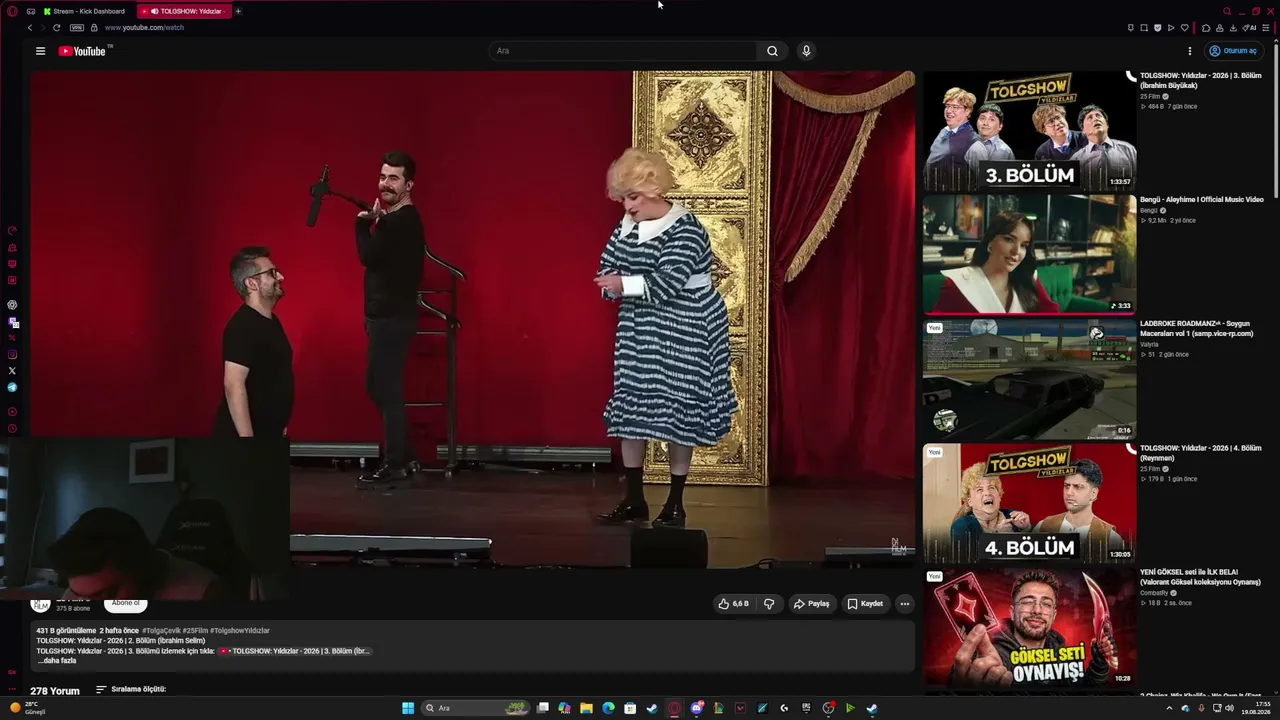1280x720 pixels.
Task: Open the Sıralama ölçütü sort dropdown
Action: 131,690
